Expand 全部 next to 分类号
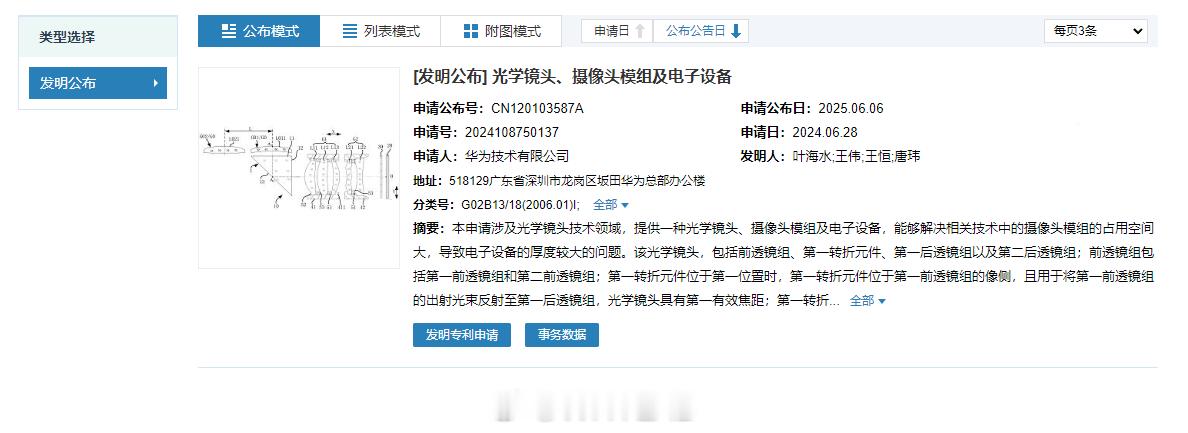 point(611,204)
